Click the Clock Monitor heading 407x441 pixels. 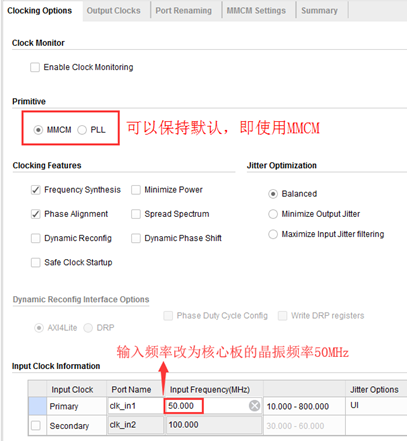tap(38, 43)
